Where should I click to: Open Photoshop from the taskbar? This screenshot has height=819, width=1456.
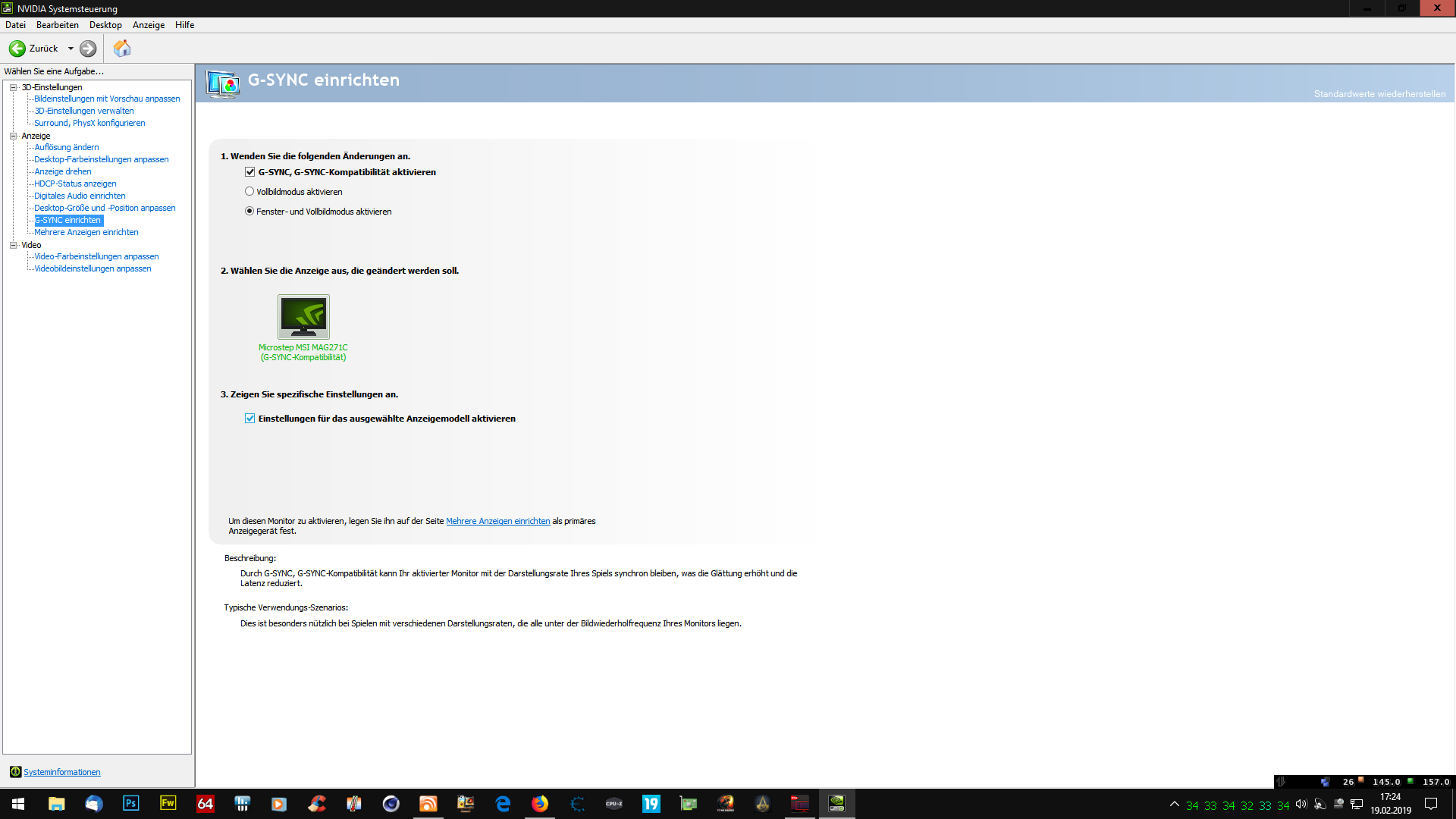tap(130, 804)
